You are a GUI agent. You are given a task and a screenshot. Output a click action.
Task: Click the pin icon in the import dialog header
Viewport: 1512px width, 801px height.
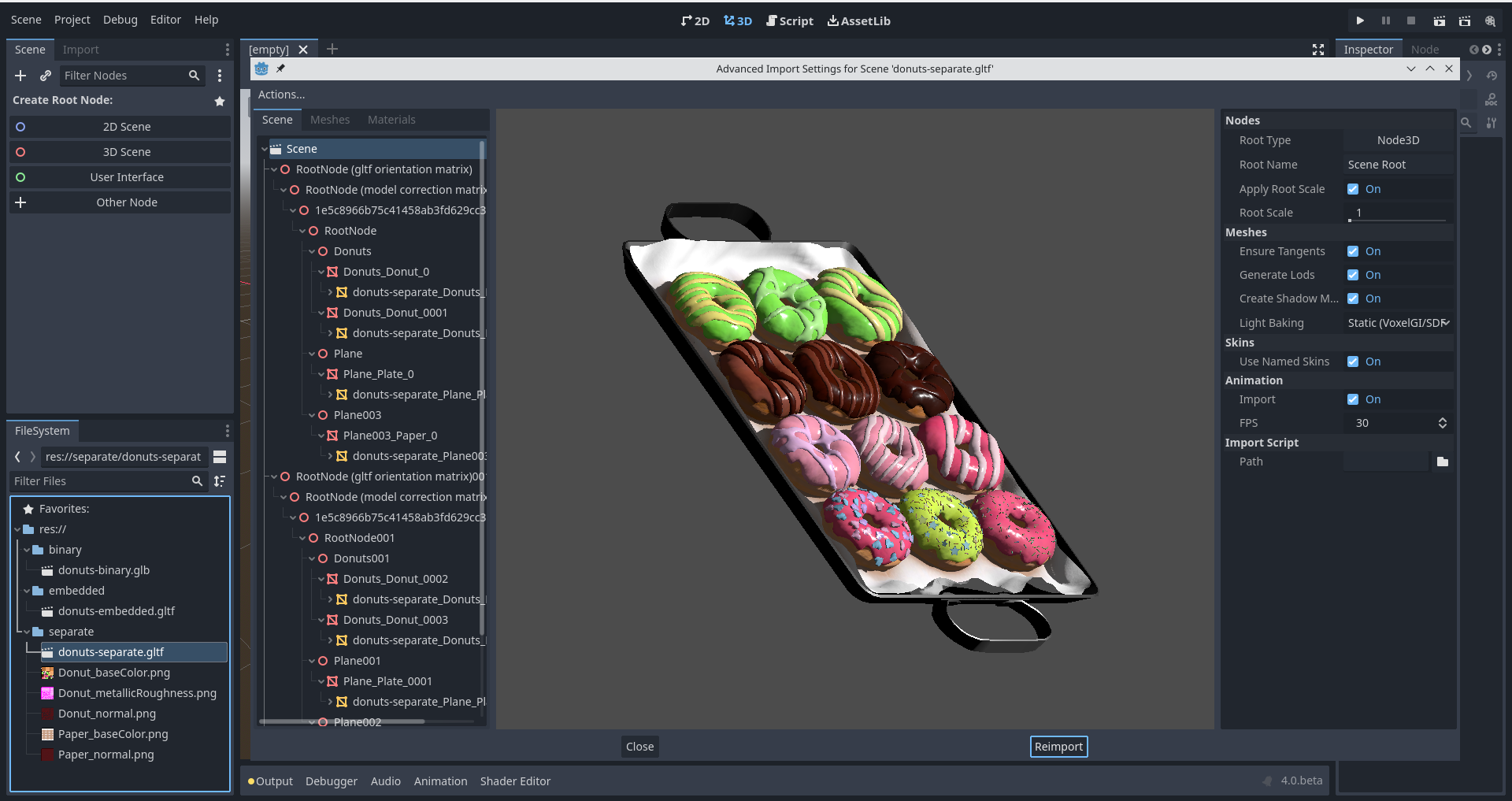coord(280,69)
